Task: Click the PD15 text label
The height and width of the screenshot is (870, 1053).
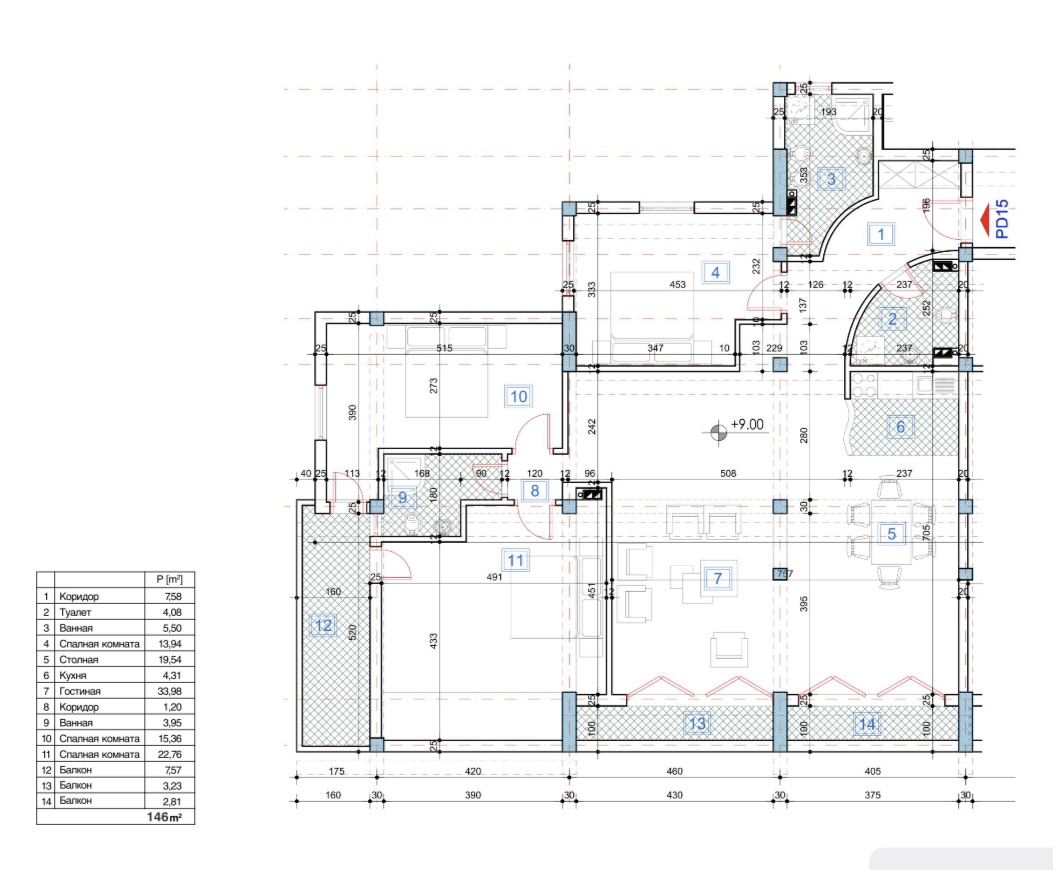Action: coord(1002,221)
